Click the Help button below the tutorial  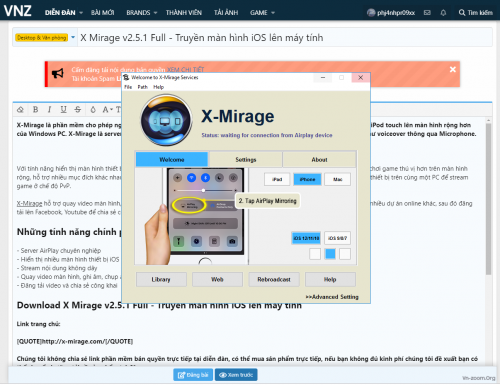click(330, 279)
